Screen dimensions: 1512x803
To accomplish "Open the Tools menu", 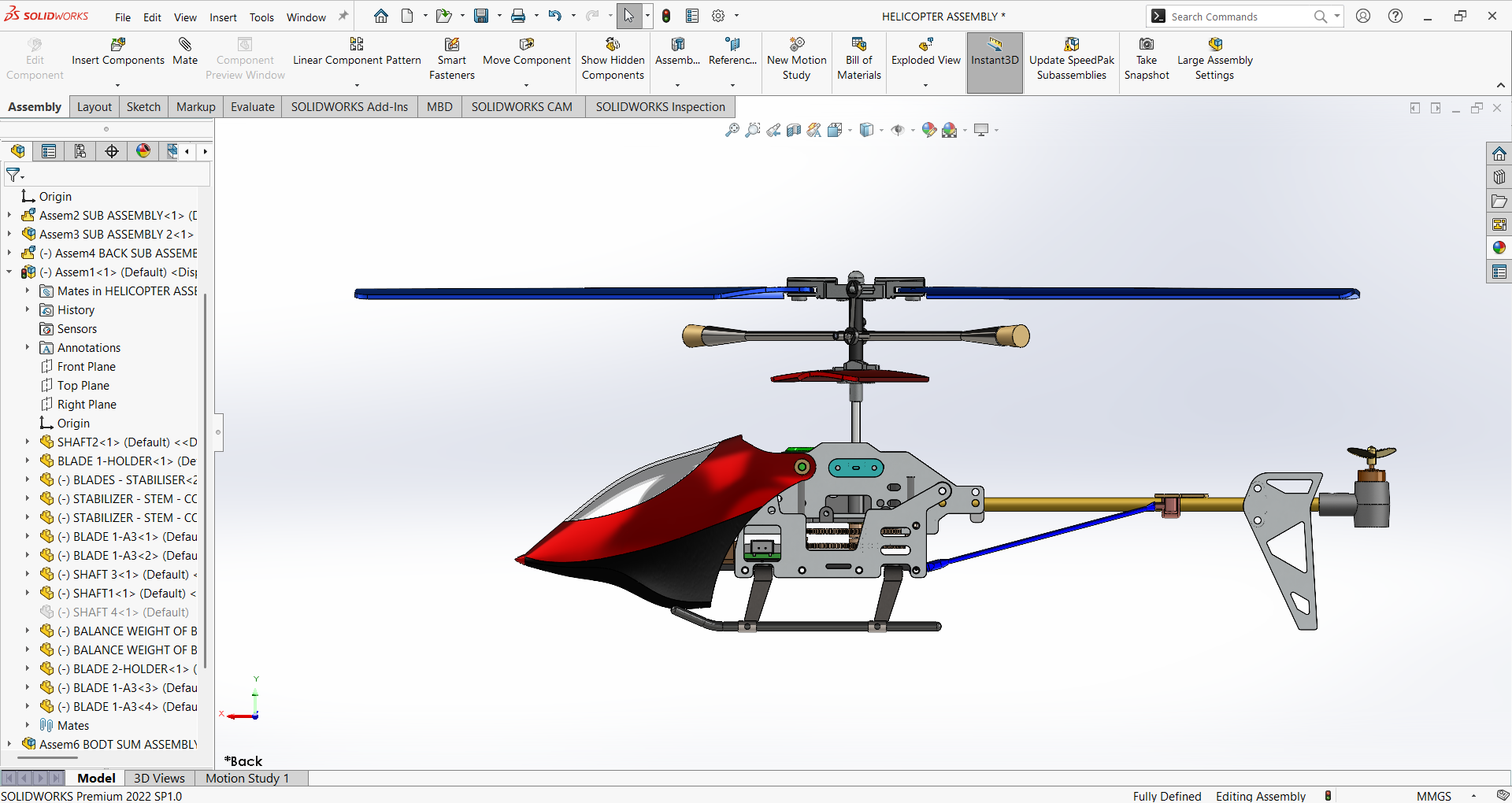I will [x=261, y=17].
